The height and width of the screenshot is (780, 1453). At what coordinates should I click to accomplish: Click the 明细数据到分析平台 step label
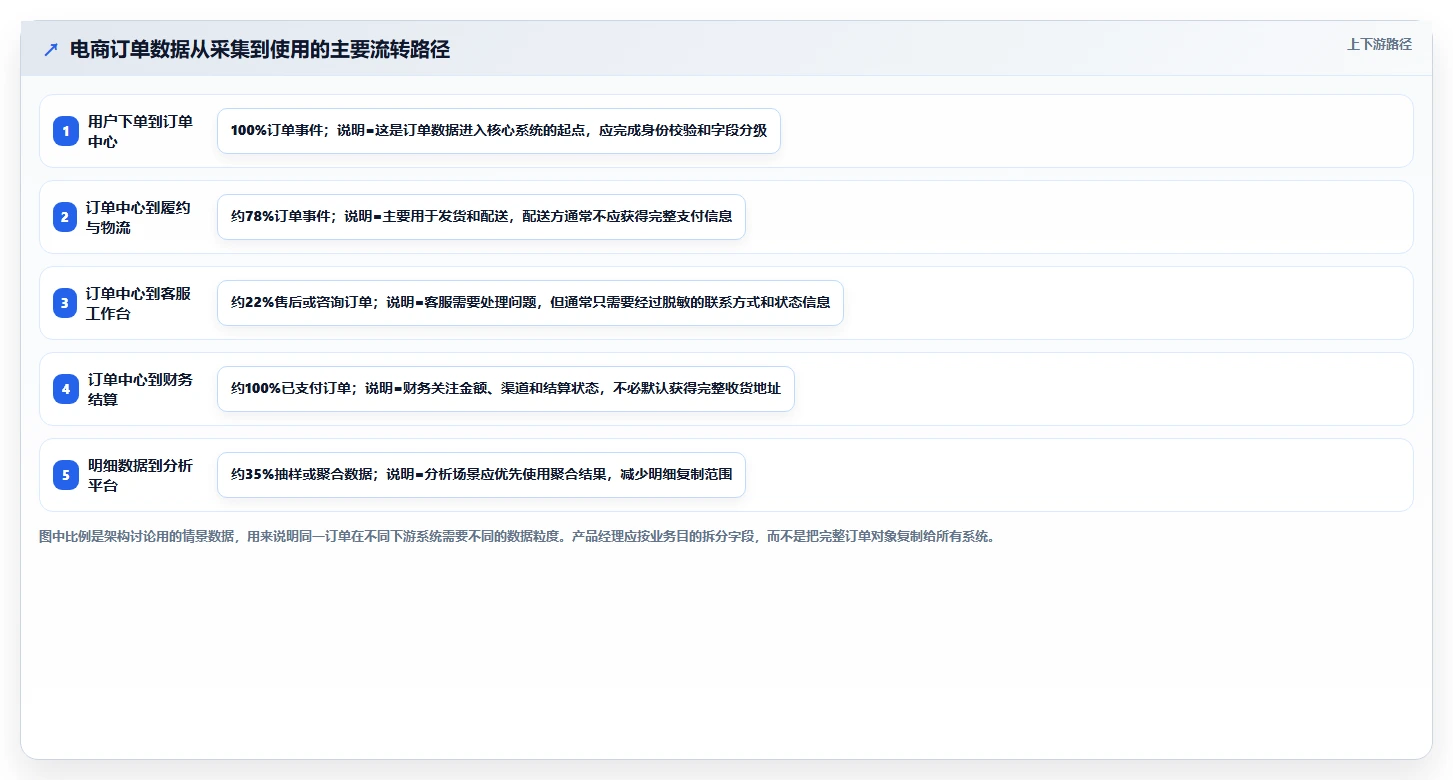[x=140, y=475]
